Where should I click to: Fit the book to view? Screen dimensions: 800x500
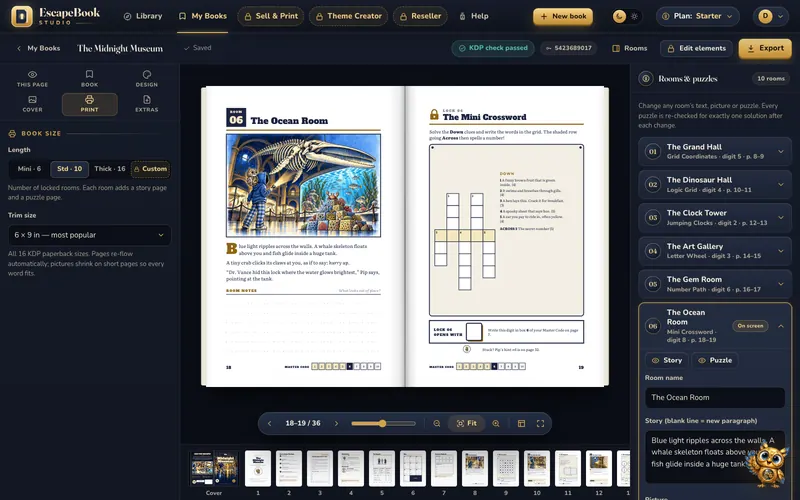pos(466,423)
